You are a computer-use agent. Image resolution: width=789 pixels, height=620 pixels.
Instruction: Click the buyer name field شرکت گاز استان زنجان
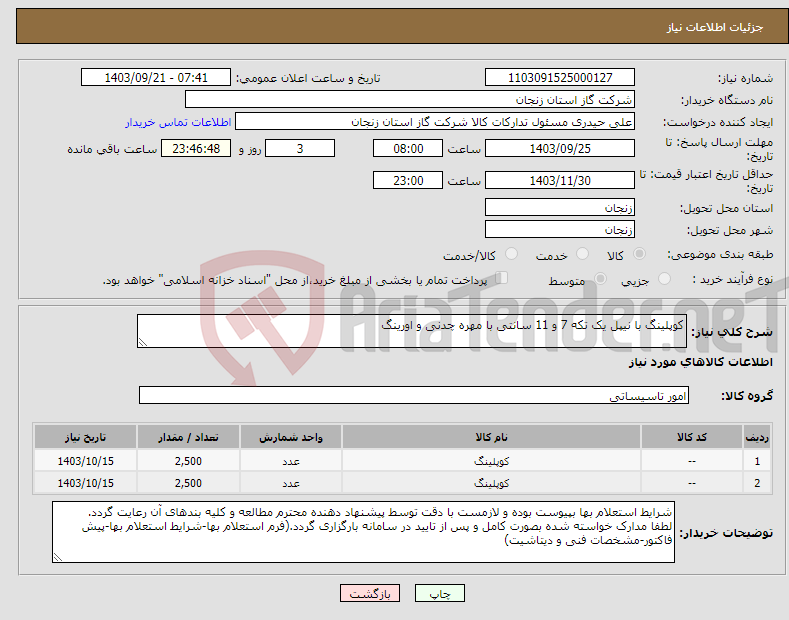410,100
